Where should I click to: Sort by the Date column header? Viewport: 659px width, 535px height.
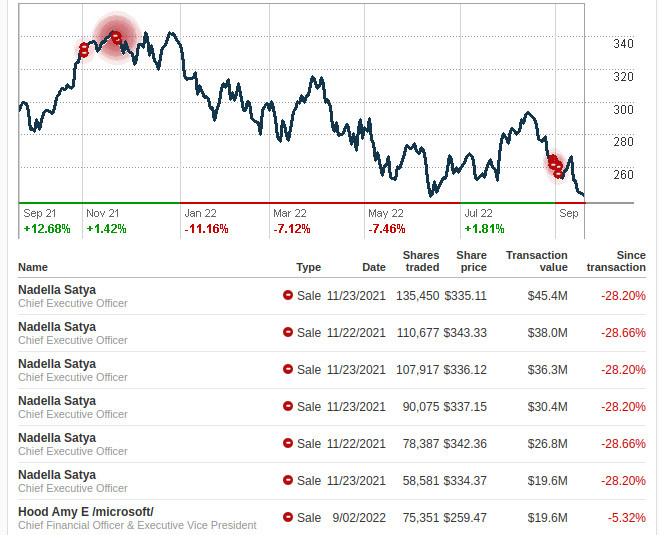[x=373, y=267]
